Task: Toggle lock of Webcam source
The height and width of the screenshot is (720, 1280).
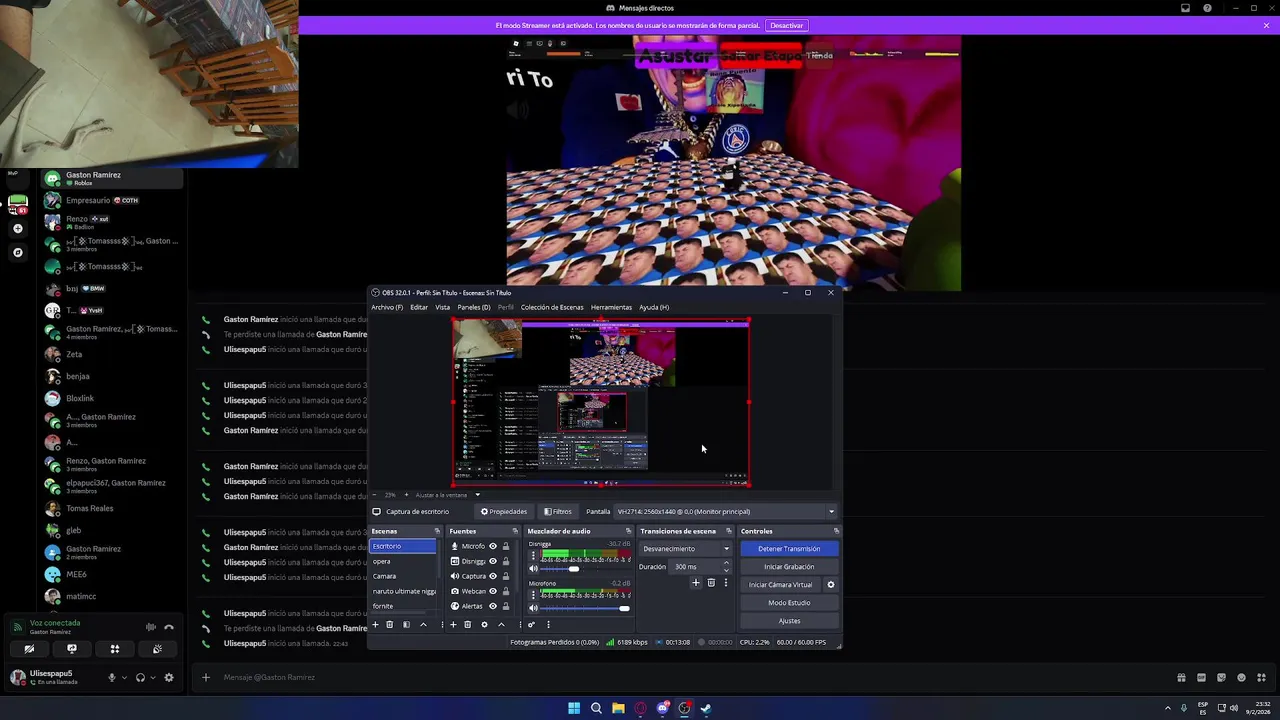Action: pyautogui.click(x=505, y=591)
